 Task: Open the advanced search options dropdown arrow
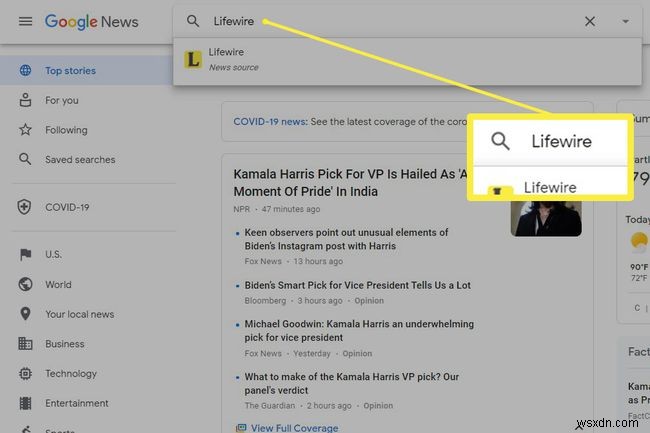pyautogui.click(x=625, y=21)
